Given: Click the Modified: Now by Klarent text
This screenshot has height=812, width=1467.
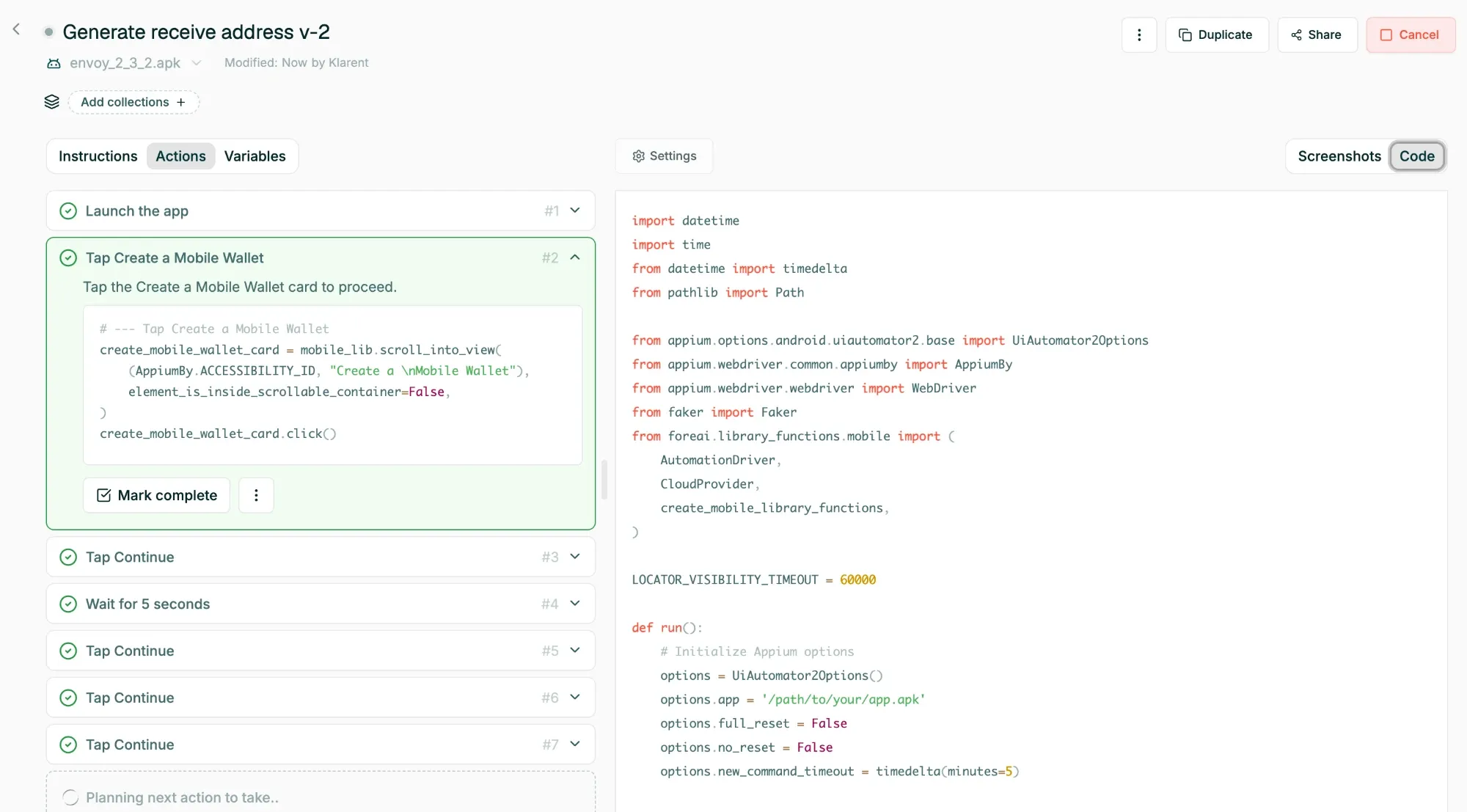Looking at the screenshot, I should coord(296,63).
